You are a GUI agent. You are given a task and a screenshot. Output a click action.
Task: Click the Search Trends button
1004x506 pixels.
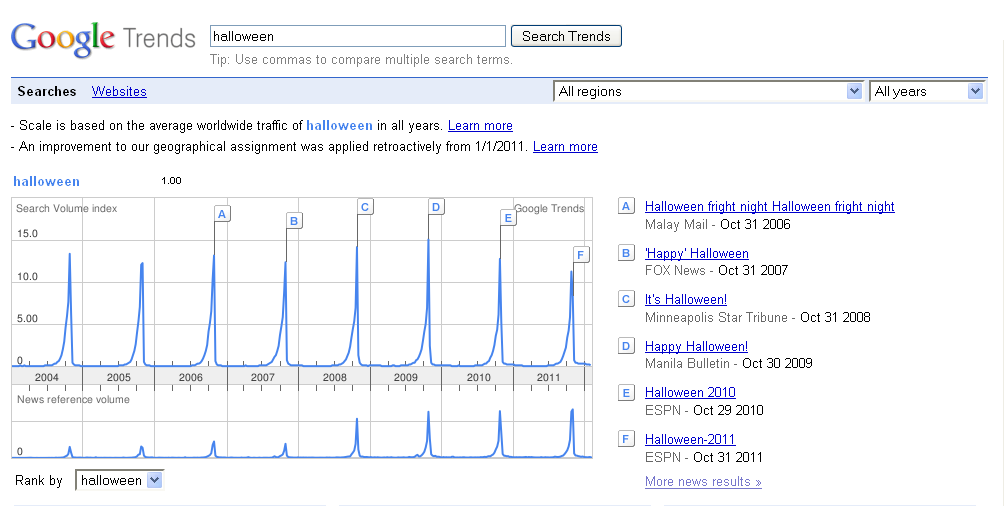tap(566, 37)
